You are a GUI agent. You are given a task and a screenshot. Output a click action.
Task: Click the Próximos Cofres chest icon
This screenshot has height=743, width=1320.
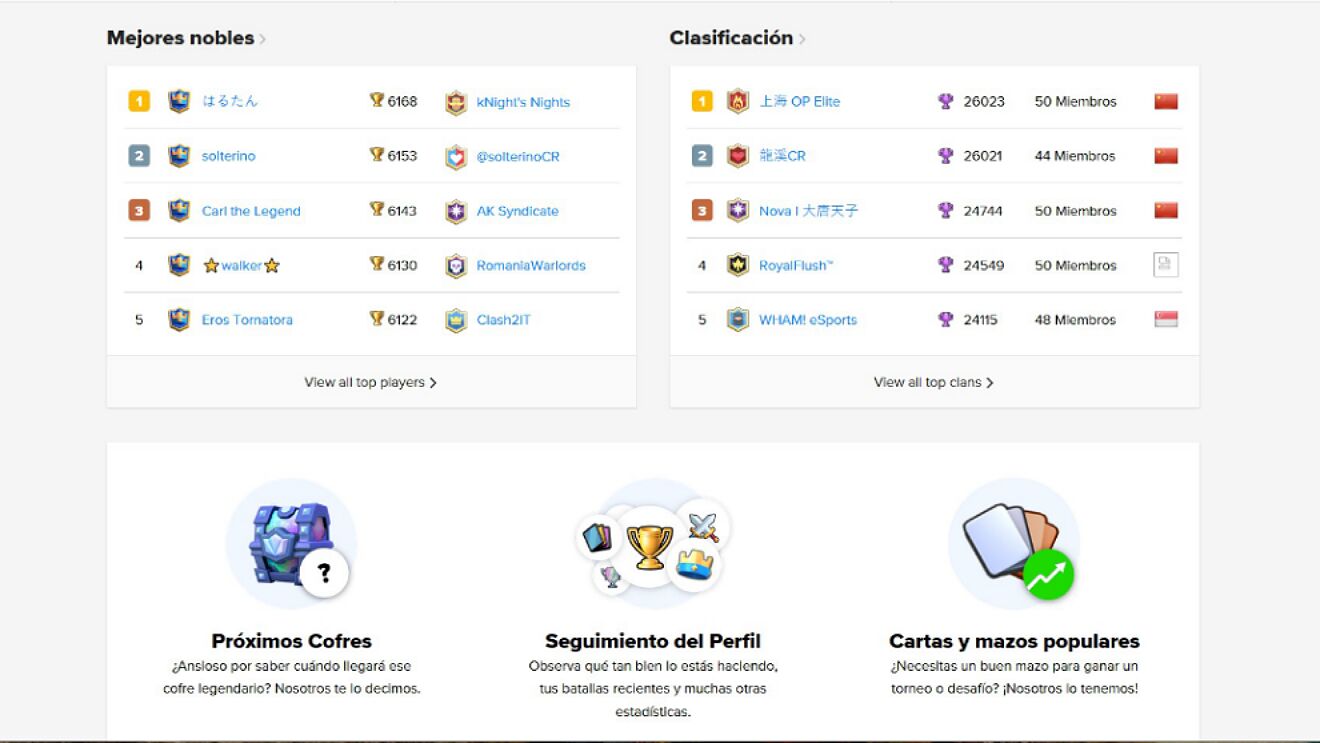(x=291, y=544)
